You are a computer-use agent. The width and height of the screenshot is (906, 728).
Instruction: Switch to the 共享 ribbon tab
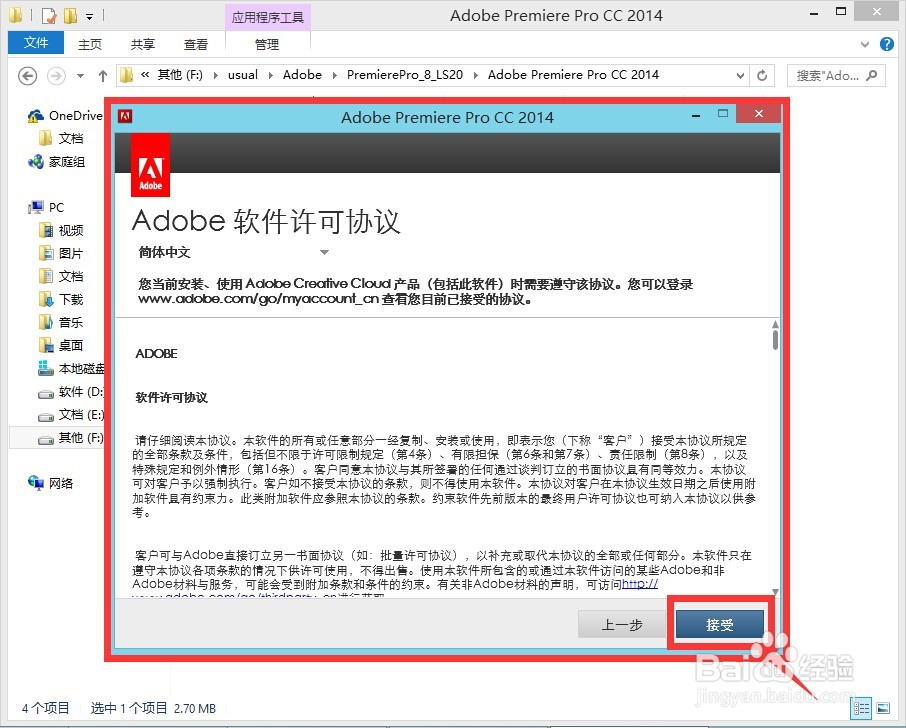[142, 43]
